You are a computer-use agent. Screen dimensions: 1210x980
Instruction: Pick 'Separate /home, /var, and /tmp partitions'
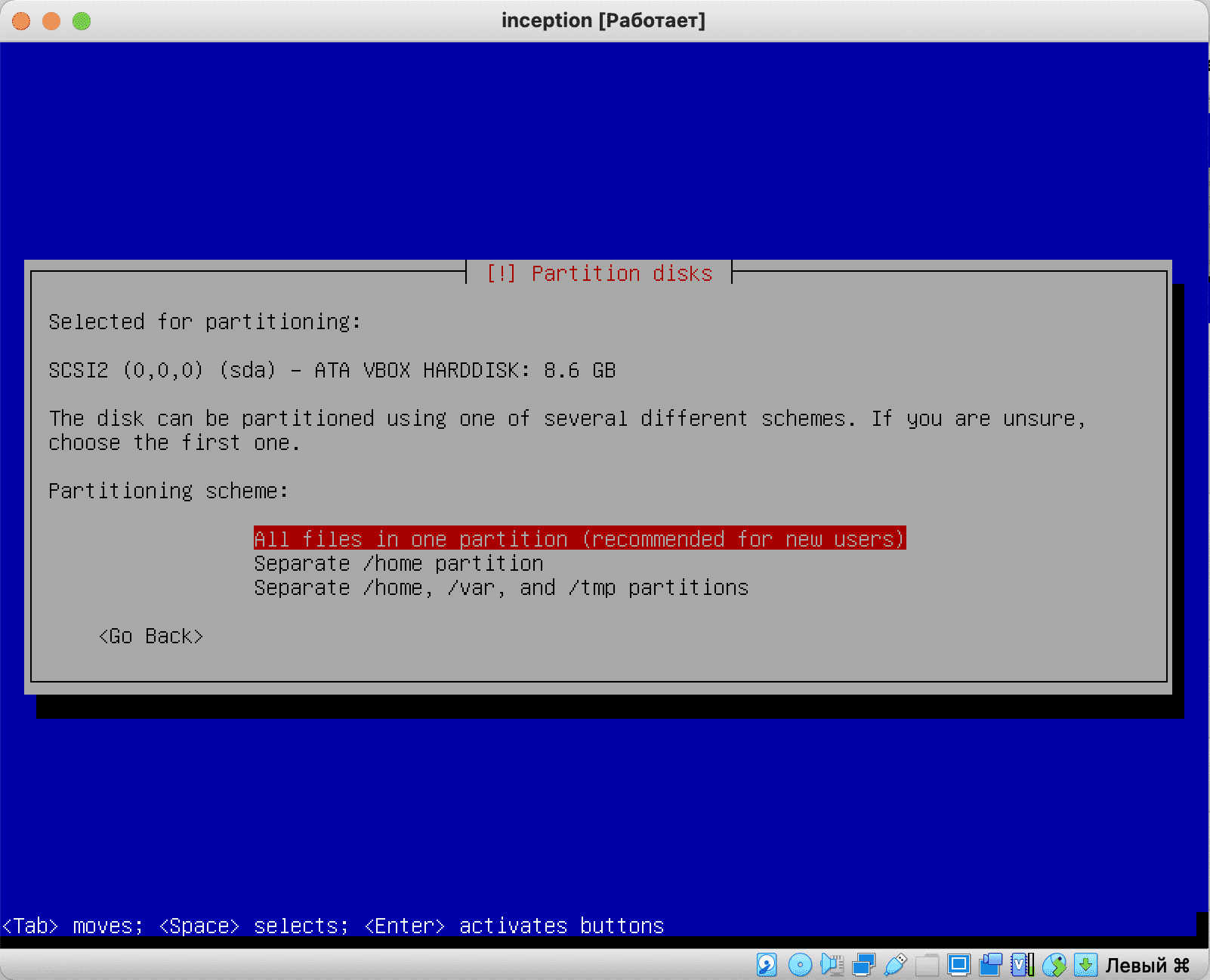pyautogui.click(x=501, y=587)
